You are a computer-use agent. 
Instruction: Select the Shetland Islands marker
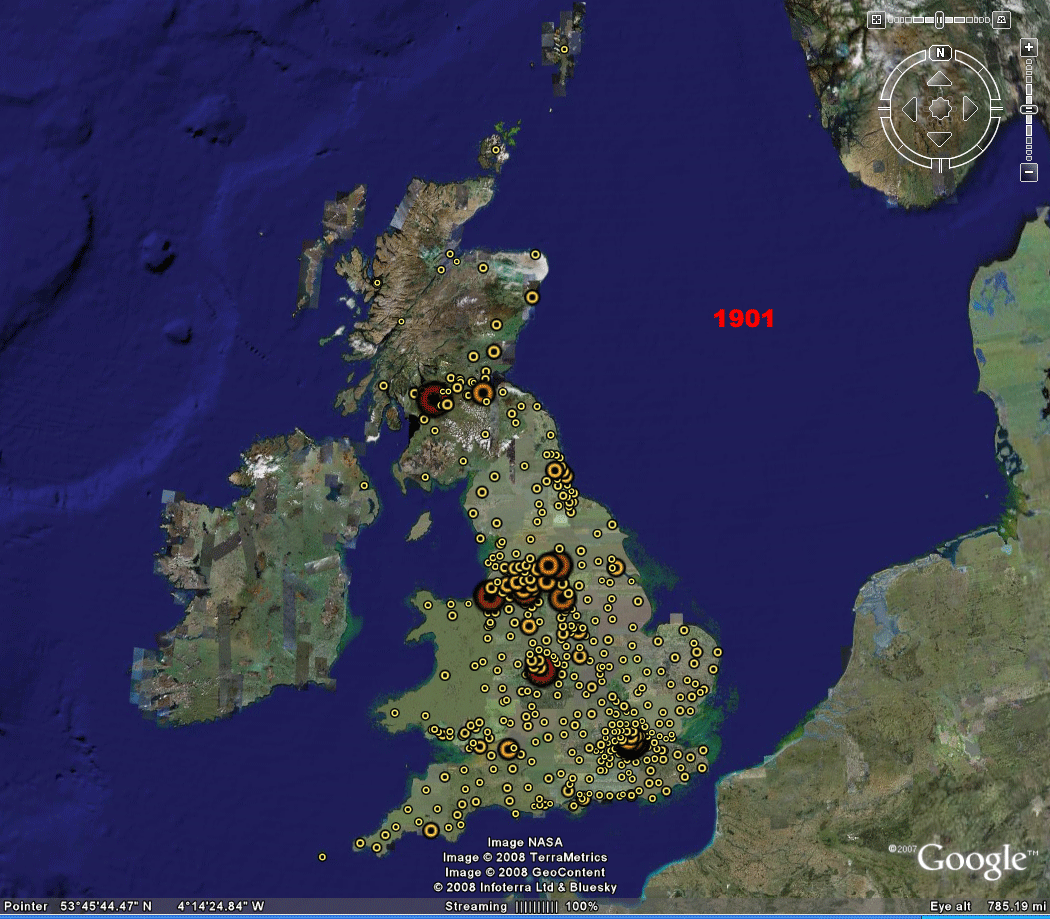pos(565,48)
